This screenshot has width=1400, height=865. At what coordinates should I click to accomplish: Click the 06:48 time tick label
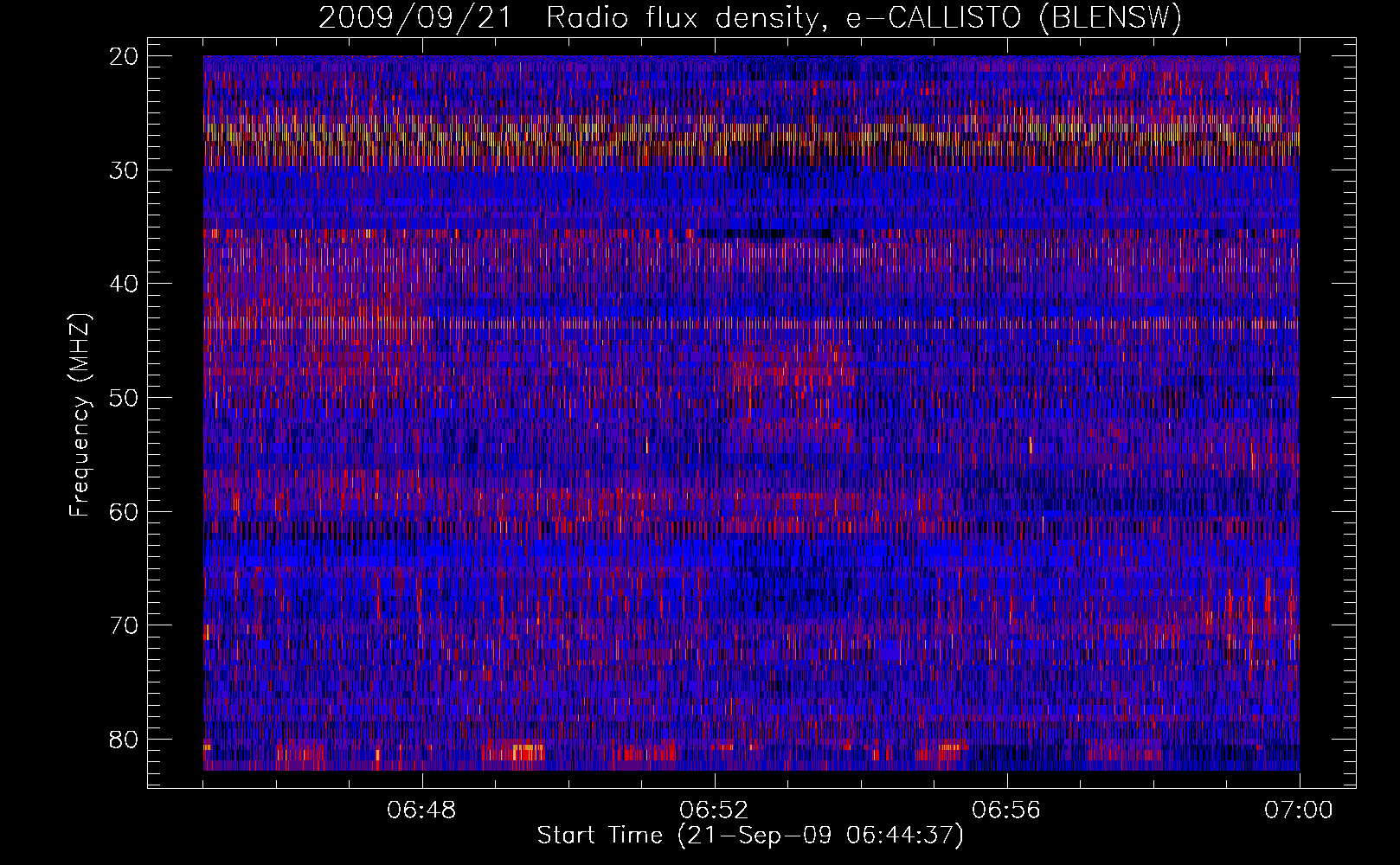click(421, 811)
